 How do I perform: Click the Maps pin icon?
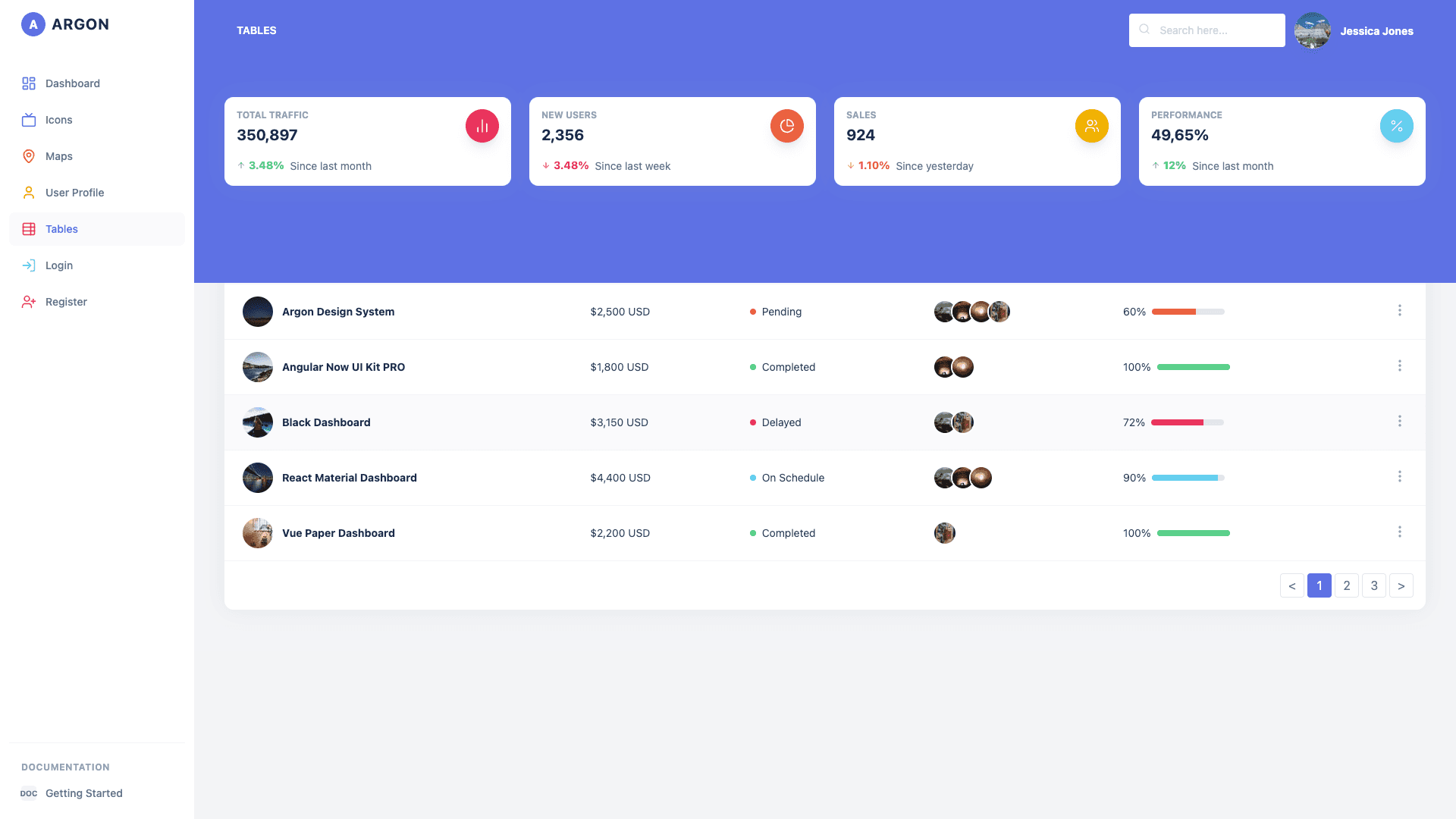[29, 156]
